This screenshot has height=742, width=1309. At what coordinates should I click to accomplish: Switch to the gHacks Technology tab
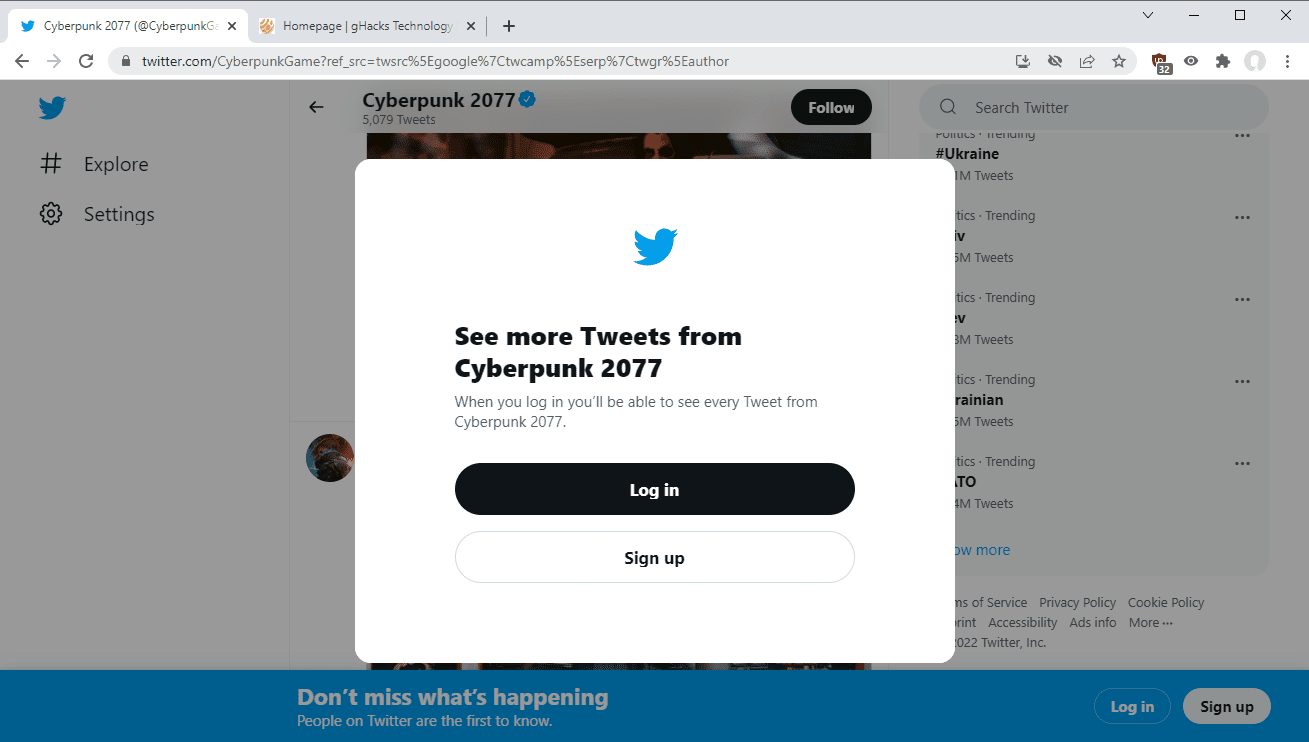click(366, 26)
